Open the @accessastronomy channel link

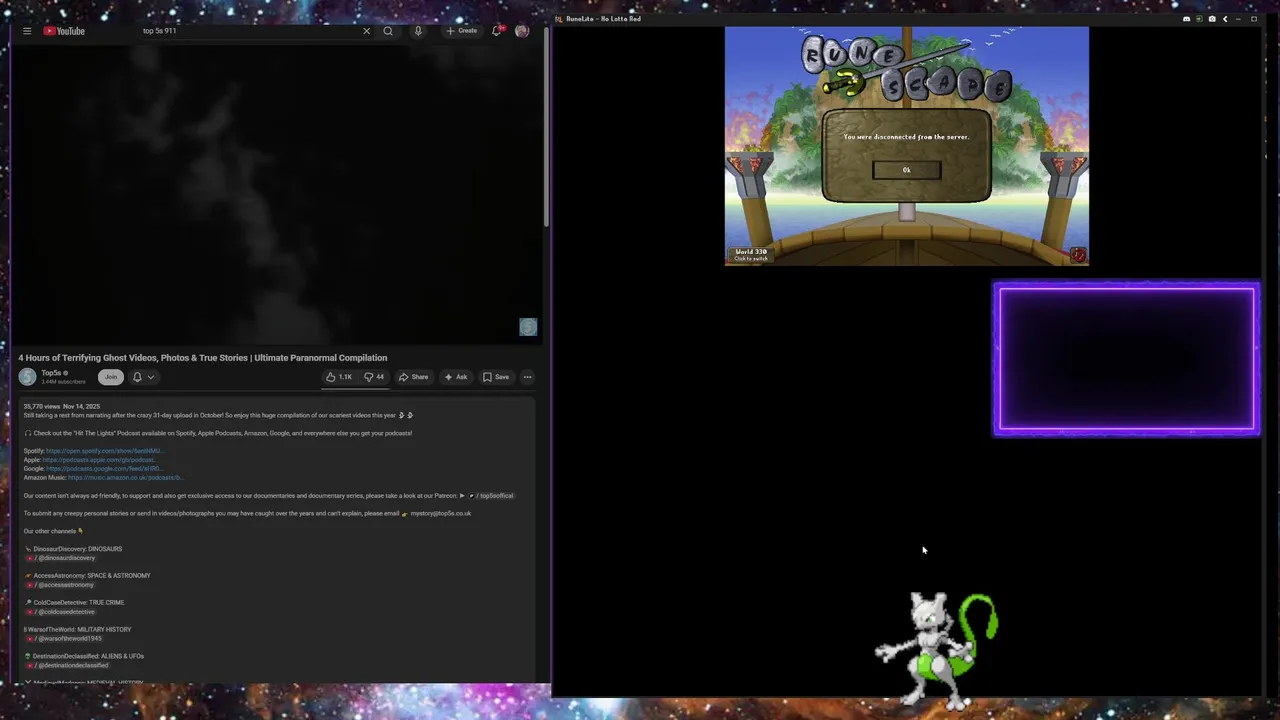pos(61,585)
